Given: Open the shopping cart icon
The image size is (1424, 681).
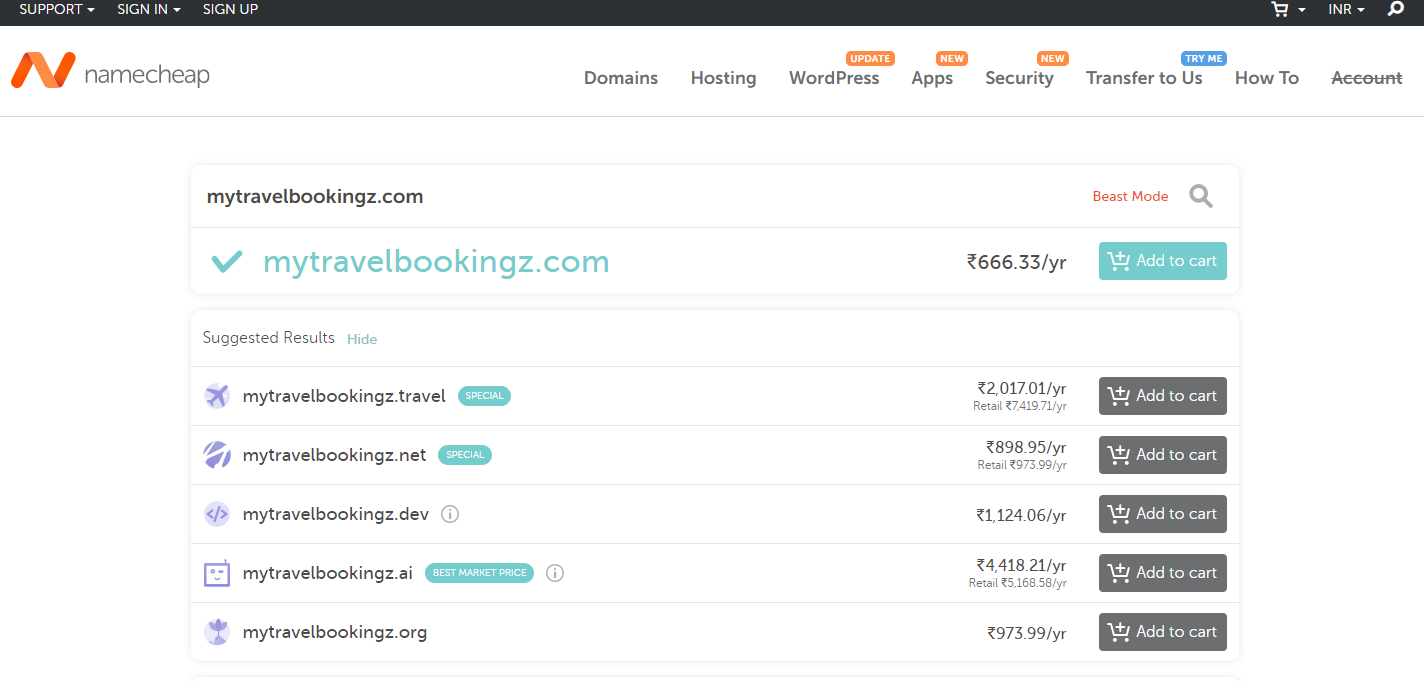Looking at the screenshot, I should point(1280,9).
